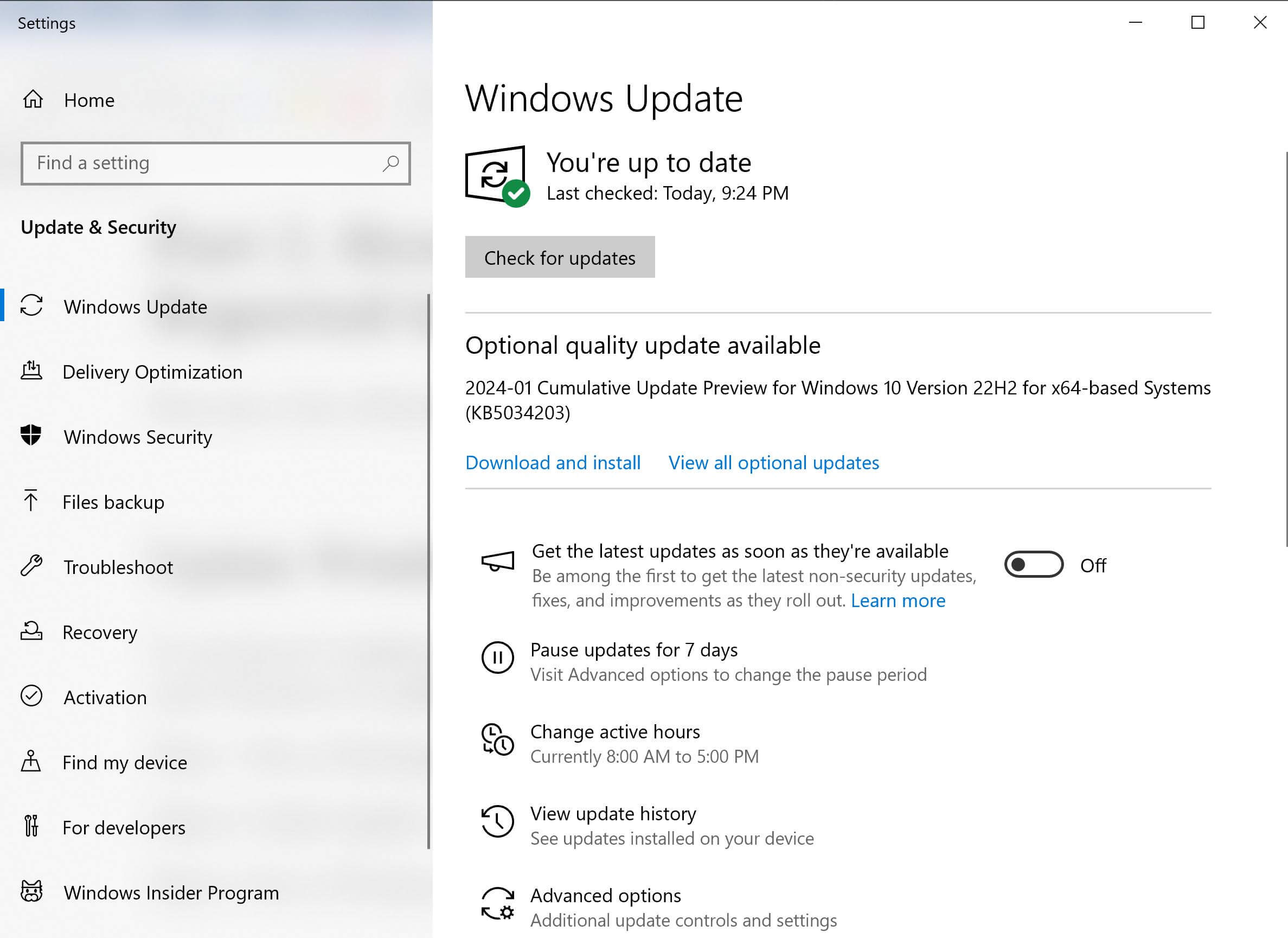Screen dimensions: 1288x938
Task: Select the Windows Update sidebar icon
Action: pos(31,307)
